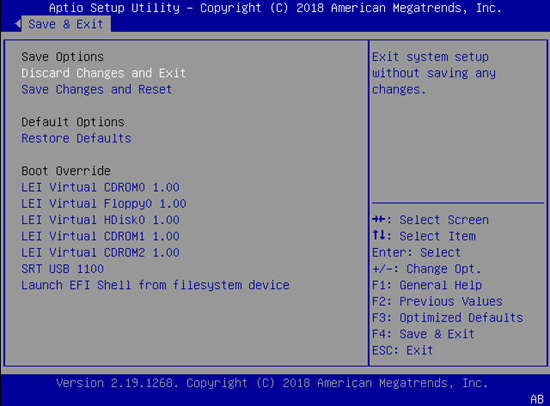Click the left arrow beside Save & Exit
Screen dimensions: 550x406
click(x=18, y=24)
